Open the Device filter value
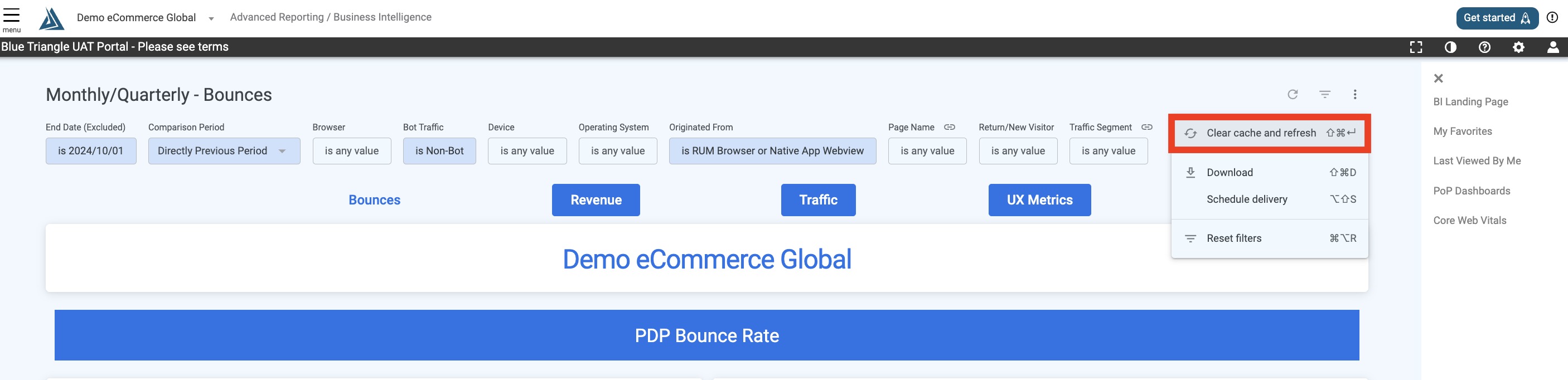 tap(527, 151)
